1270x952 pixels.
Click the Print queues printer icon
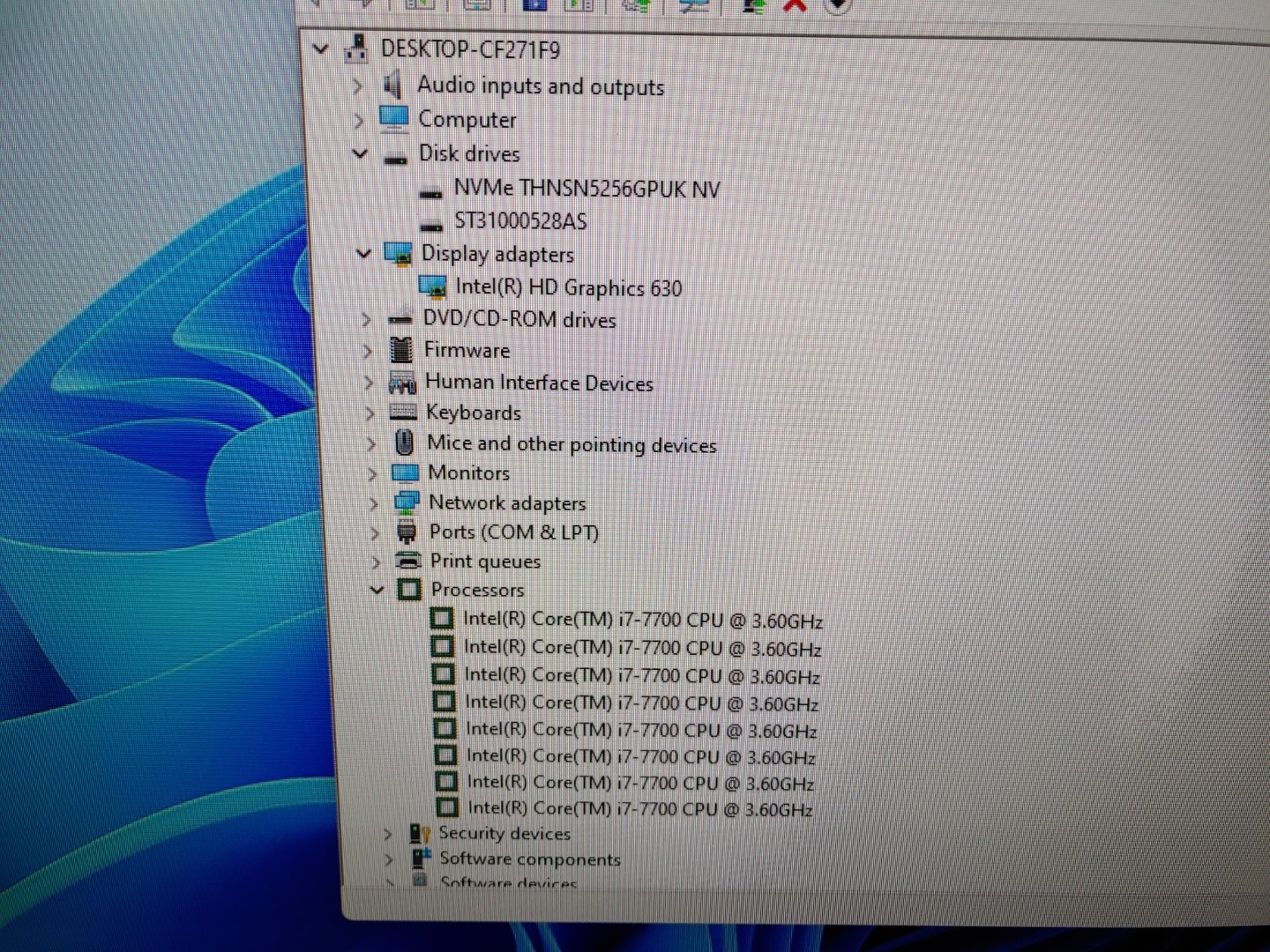(408, 560)
